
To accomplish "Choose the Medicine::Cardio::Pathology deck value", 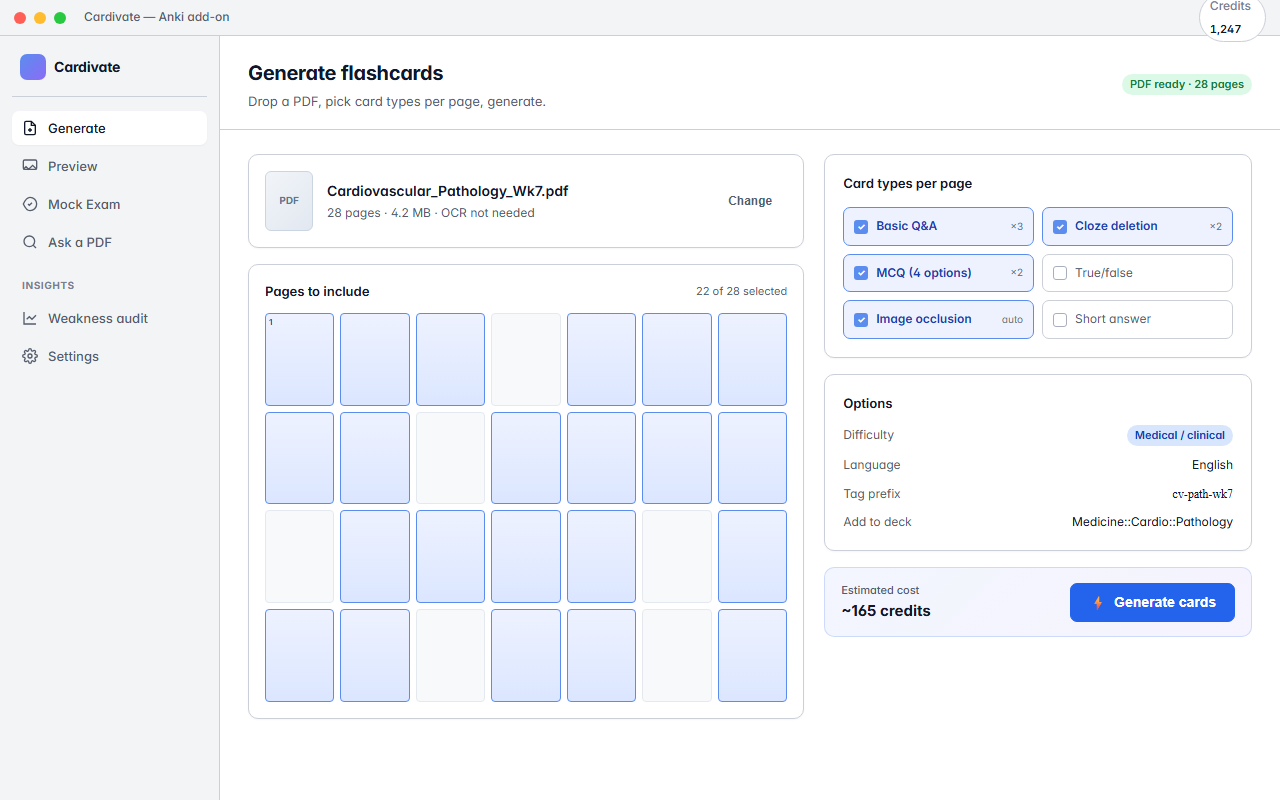I will 1152,522.
